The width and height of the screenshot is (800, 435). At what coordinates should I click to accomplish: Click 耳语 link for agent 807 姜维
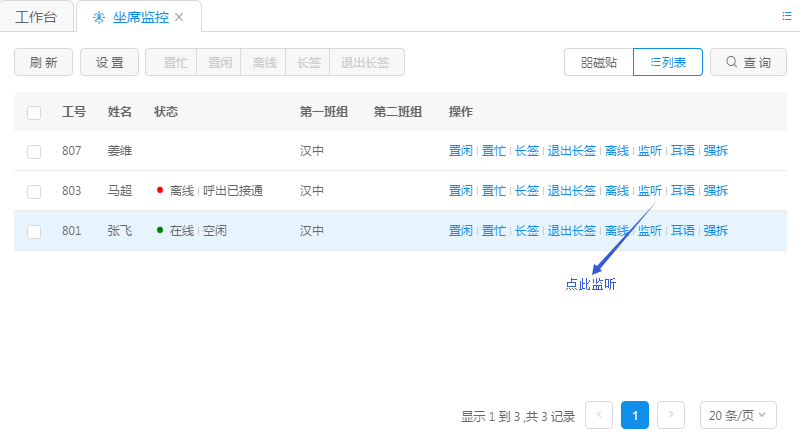click(x=683, y=151)
